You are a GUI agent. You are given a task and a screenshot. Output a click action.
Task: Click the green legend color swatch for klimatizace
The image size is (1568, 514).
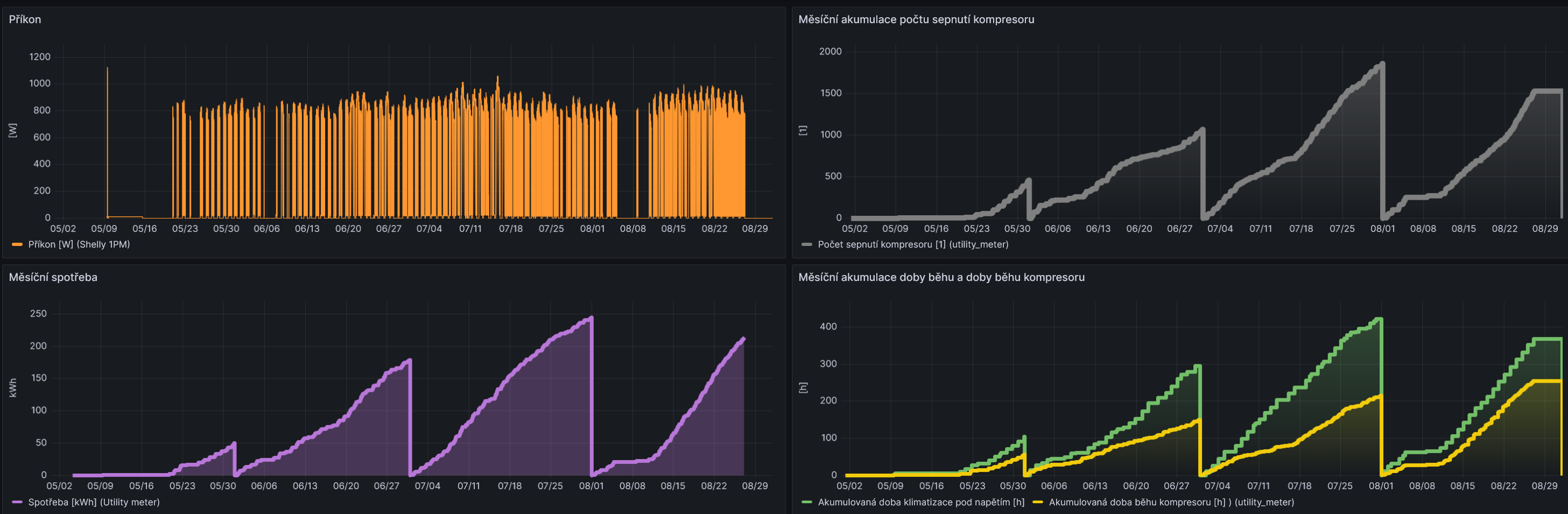pos(806,503)
